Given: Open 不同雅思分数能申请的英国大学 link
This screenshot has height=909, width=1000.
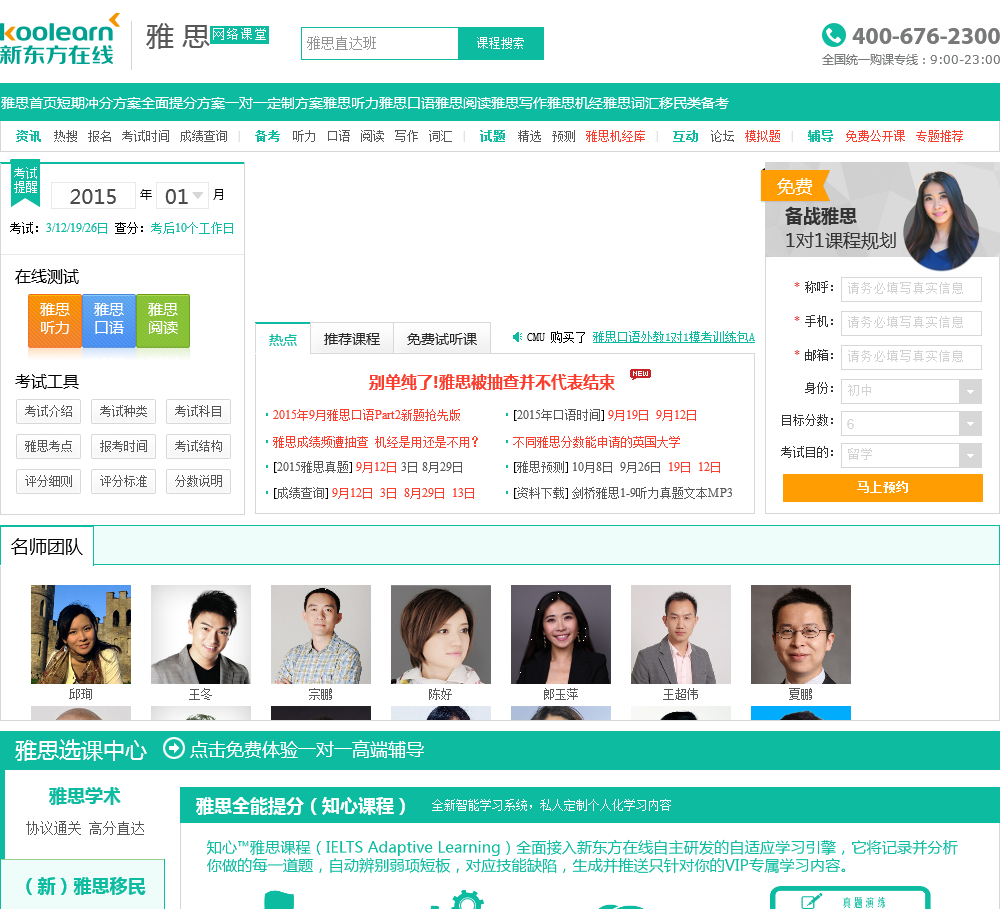Looking at the screenshot, I should 596,442.
